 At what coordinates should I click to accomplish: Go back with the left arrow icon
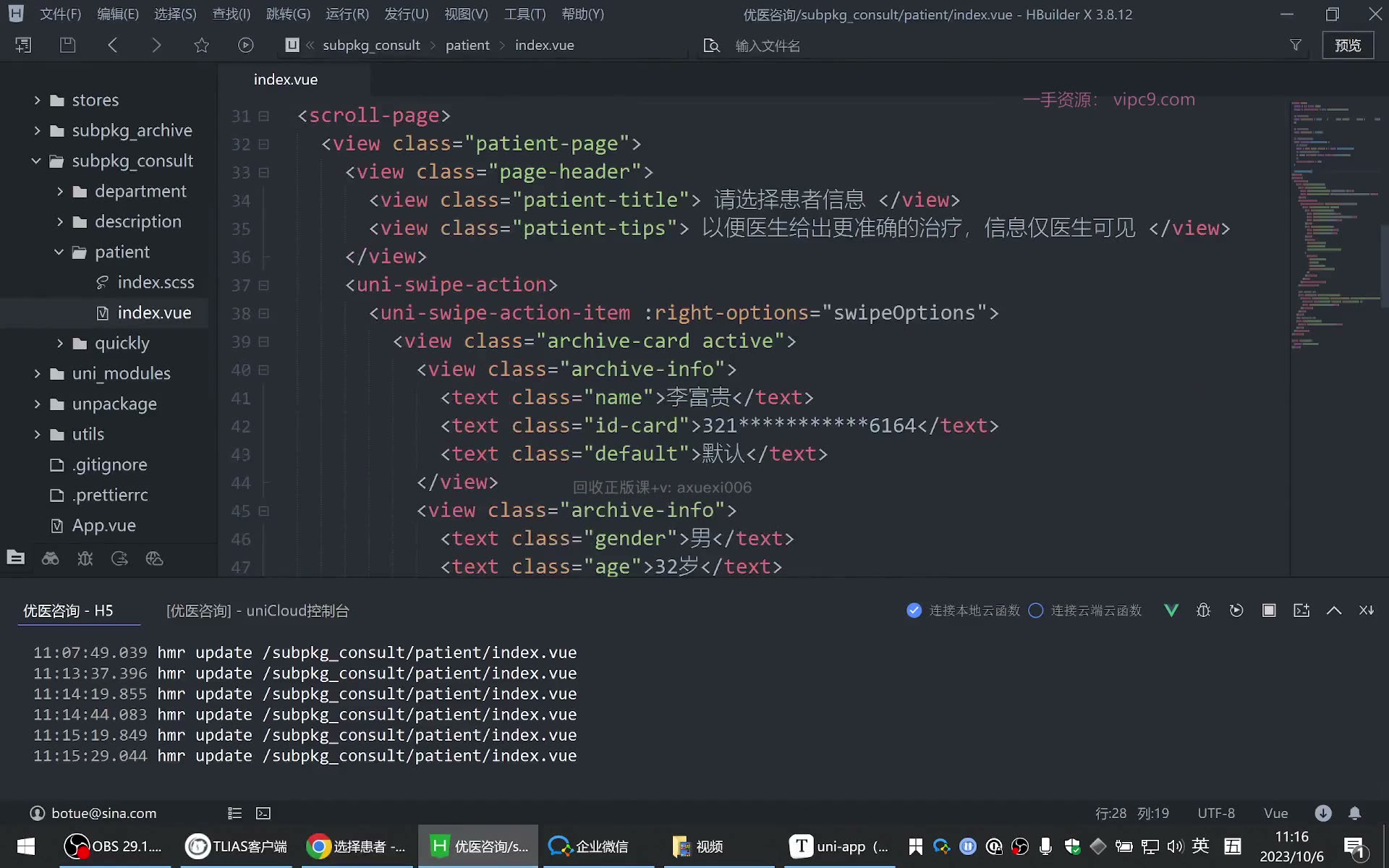pyautogui.click(x=112, y=45)
